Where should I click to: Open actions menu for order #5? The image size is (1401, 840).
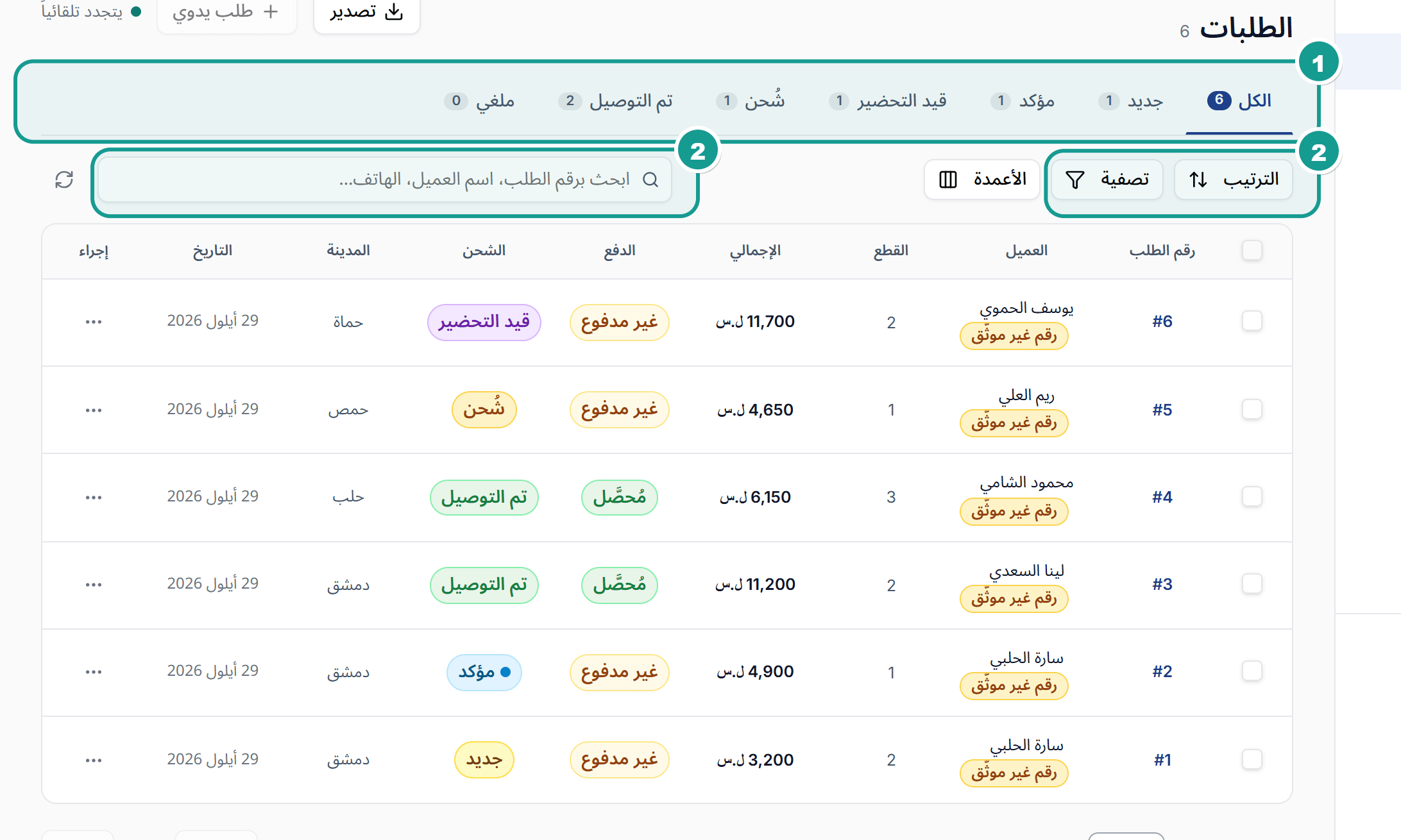(x=94, y=410)
